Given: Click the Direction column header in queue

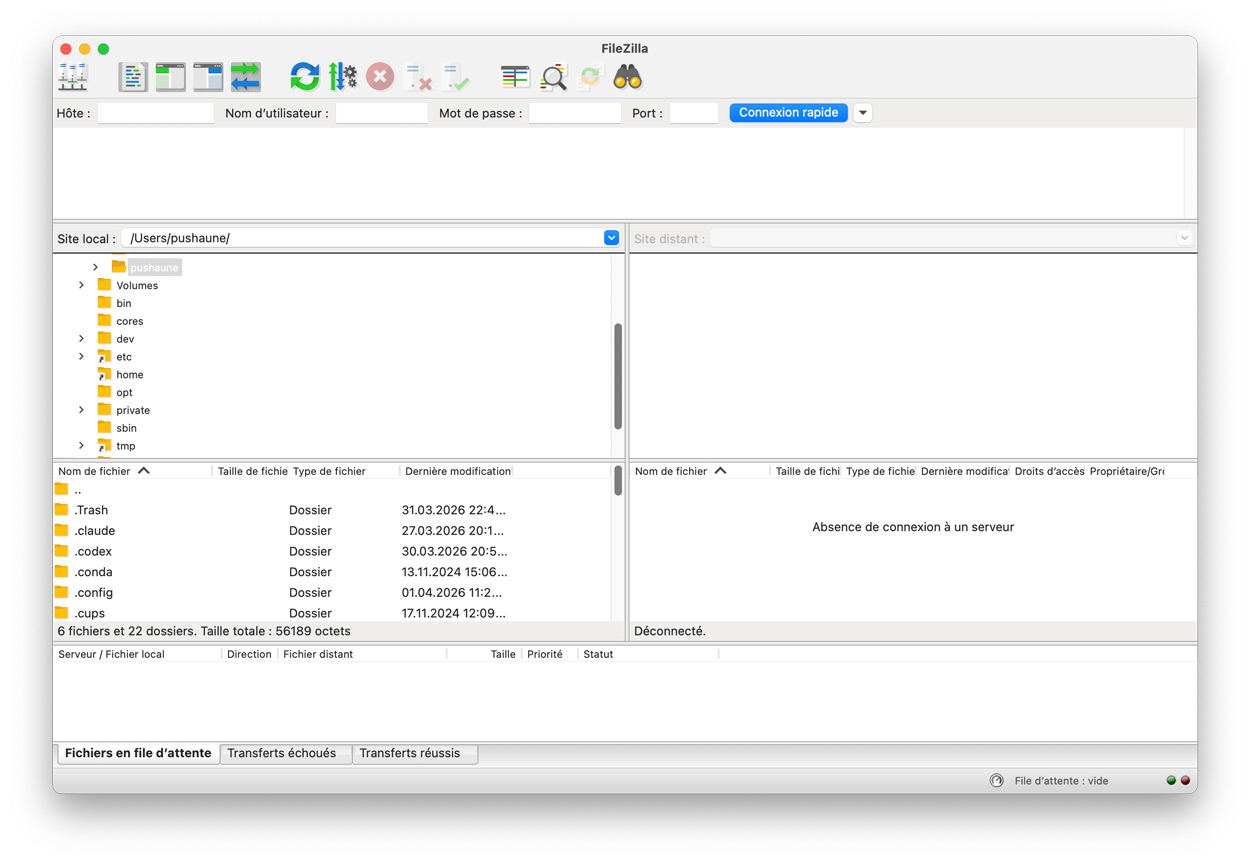Looking at the screenshot, I should (x=249, y=654).
